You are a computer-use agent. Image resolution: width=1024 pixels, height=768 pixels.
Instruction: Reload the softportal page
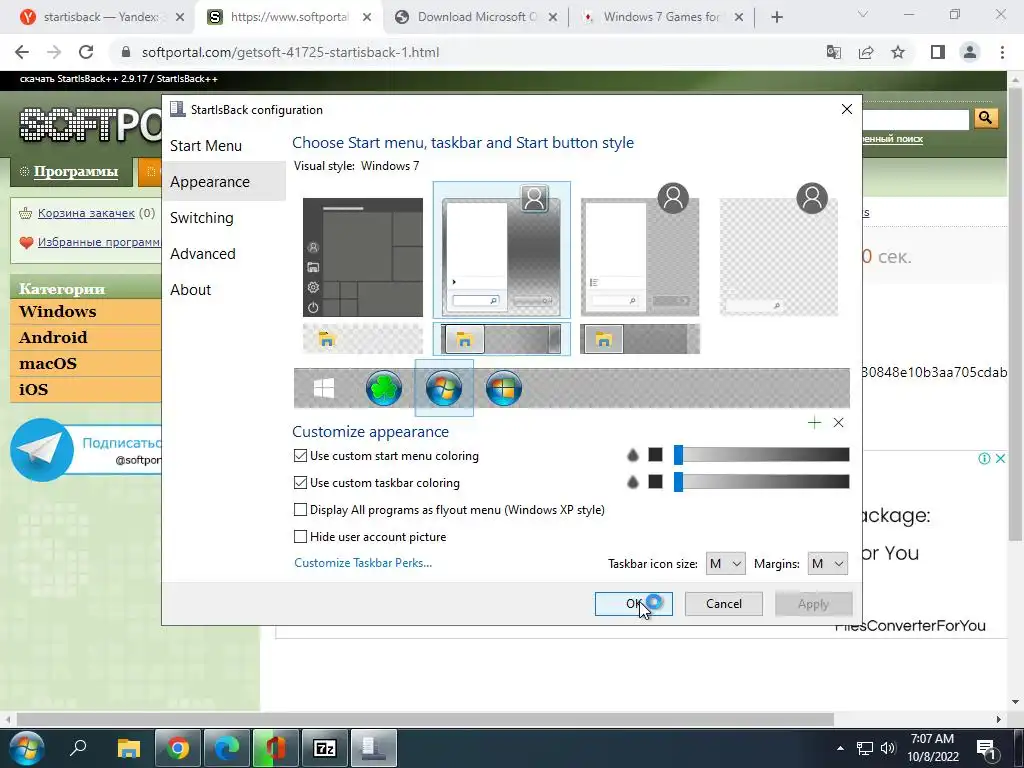86,52
